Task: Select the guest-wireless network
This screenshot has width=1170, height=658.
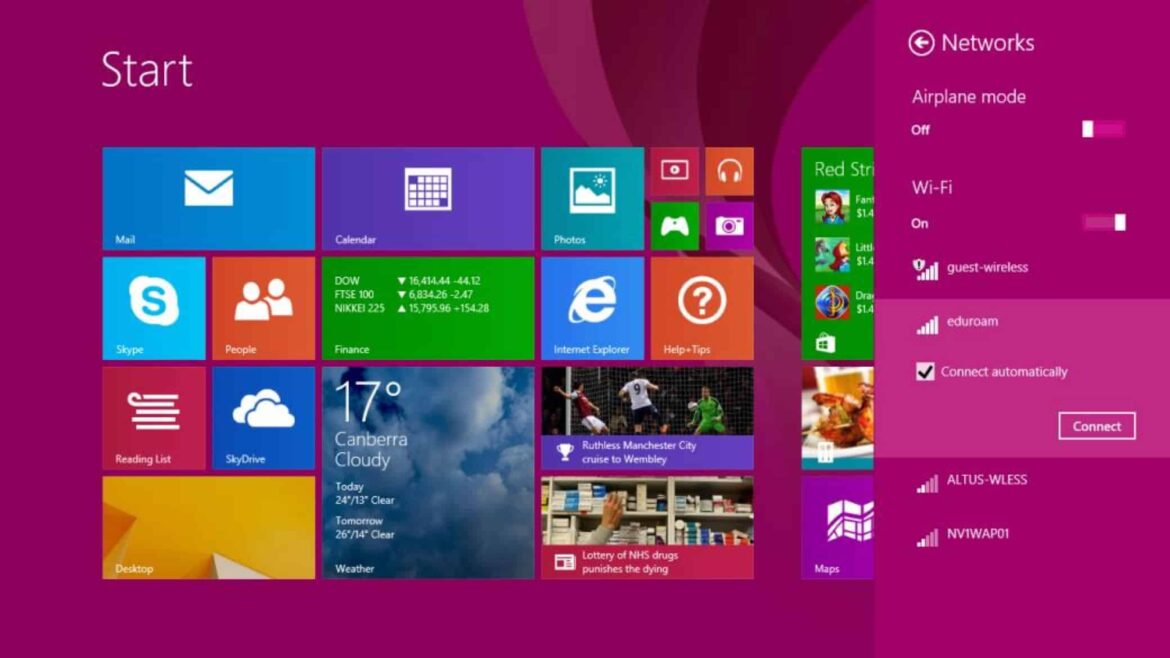Action: (x=986, y=268)
